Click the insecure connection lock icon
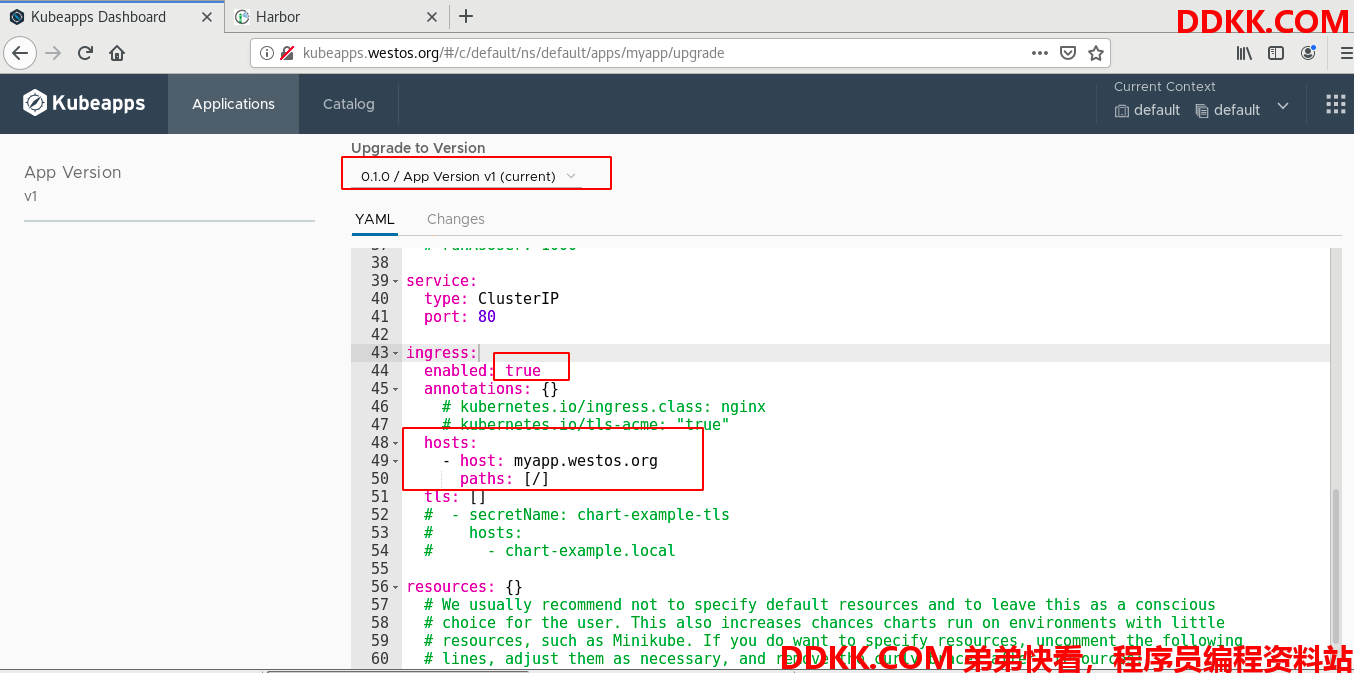The height and width of the screenshot is (673, 1354). [x=287, y=53]
